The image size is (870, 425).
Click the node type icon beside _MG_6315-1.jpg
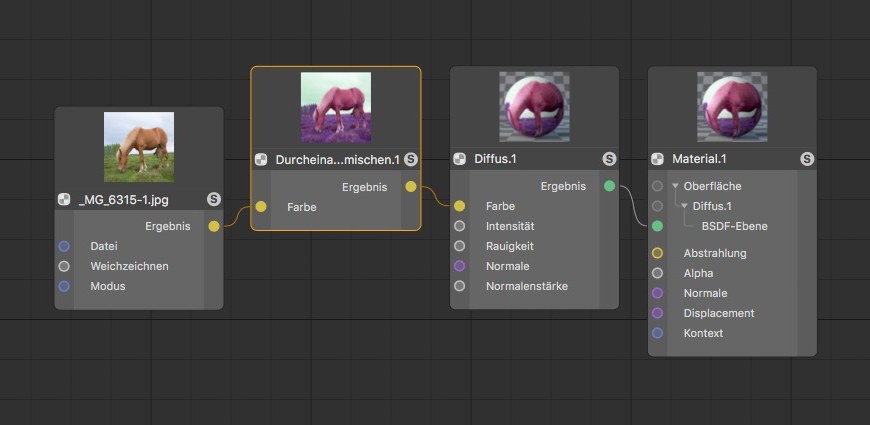point(64,200)
